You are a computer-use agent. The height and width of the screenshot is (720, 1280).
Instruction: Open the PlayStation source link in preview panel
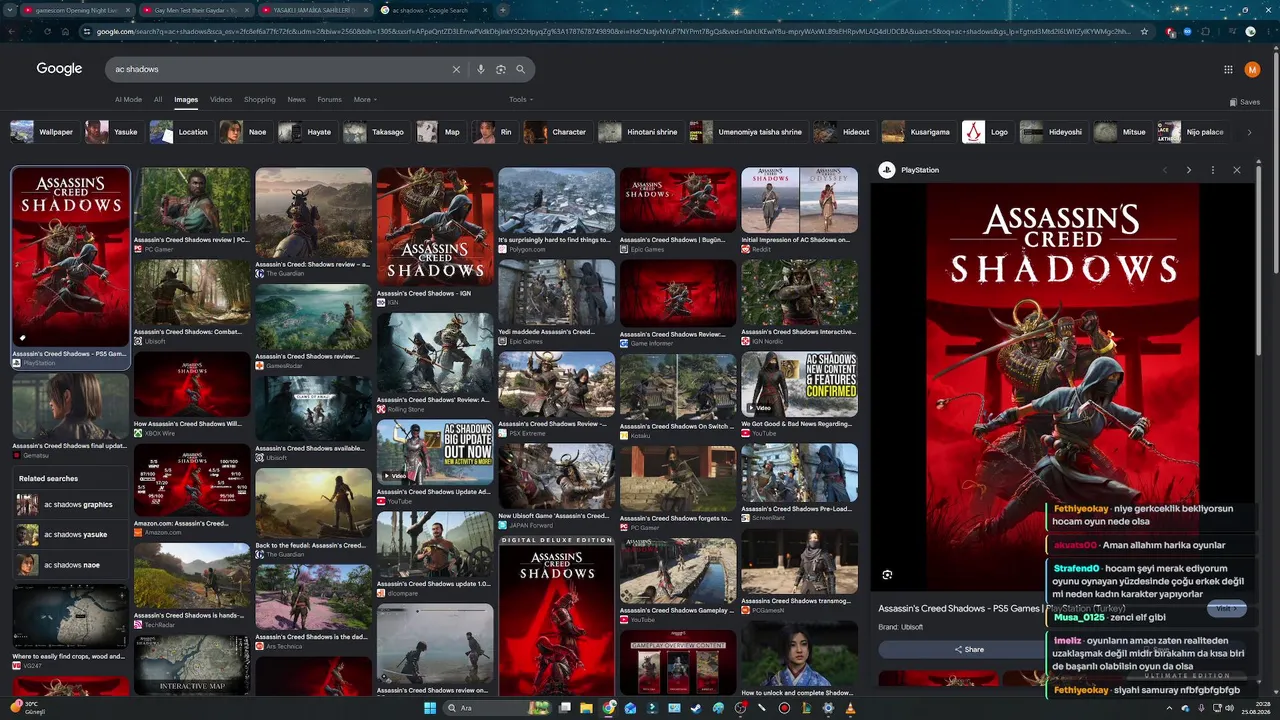point(910,170)
